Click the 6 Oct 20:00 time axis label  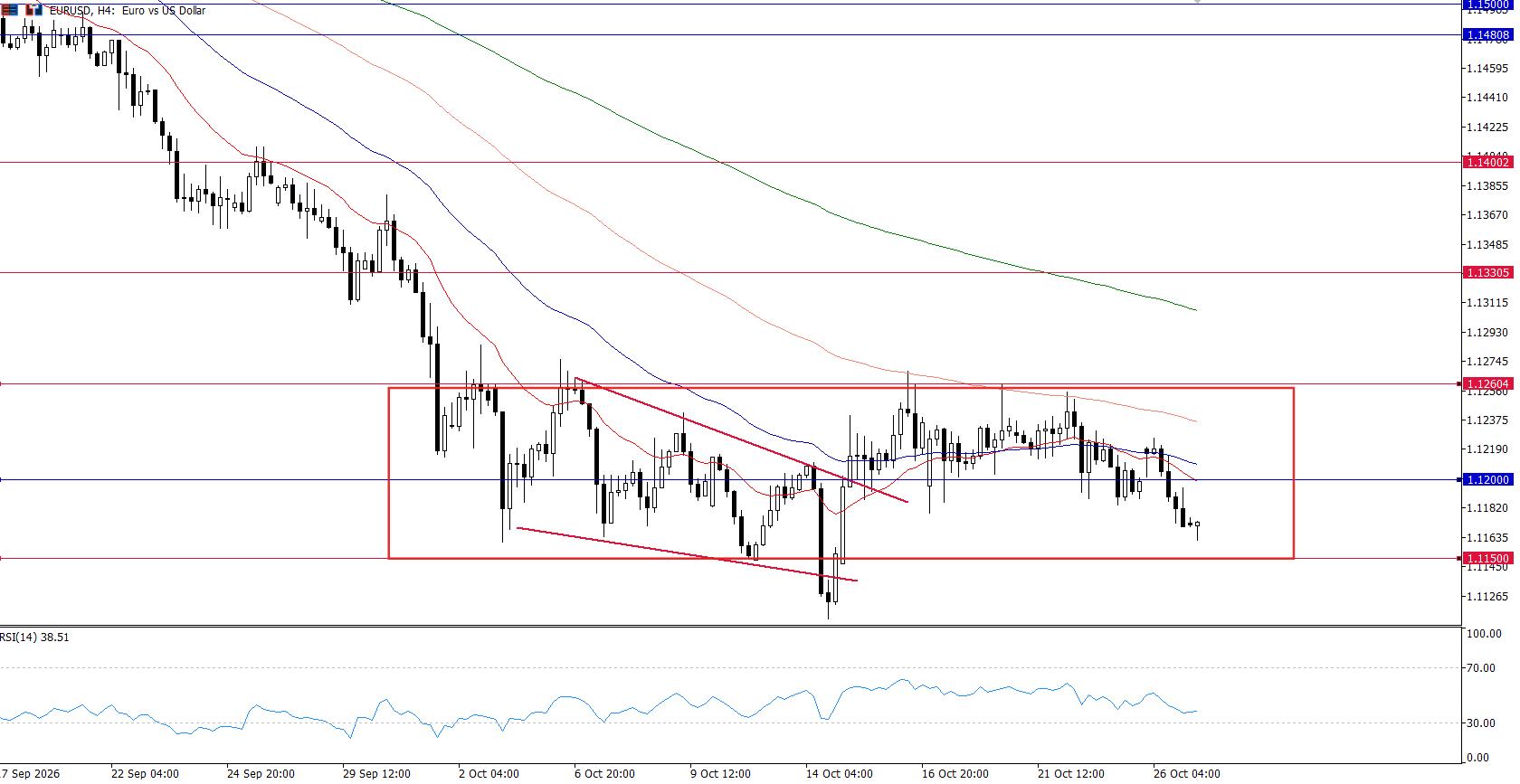pos(605,774)
